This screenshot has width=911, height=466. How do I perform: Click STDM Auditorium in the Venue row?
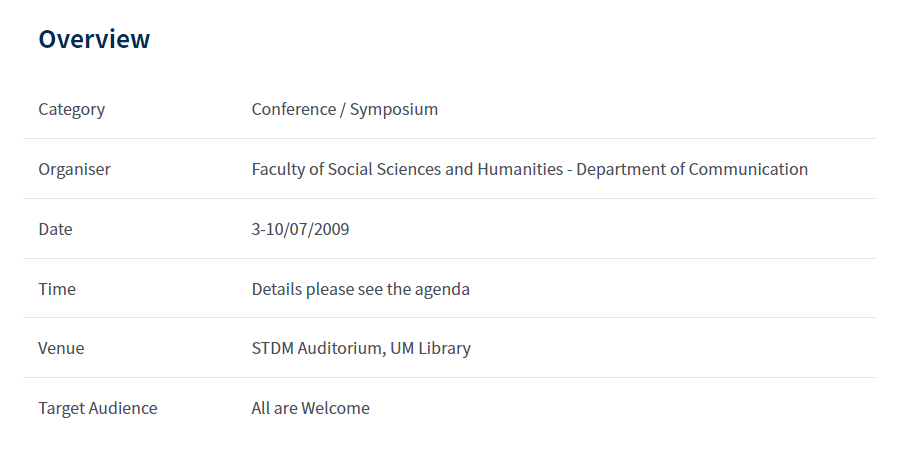pyautogui.click(x=318, y=349)
